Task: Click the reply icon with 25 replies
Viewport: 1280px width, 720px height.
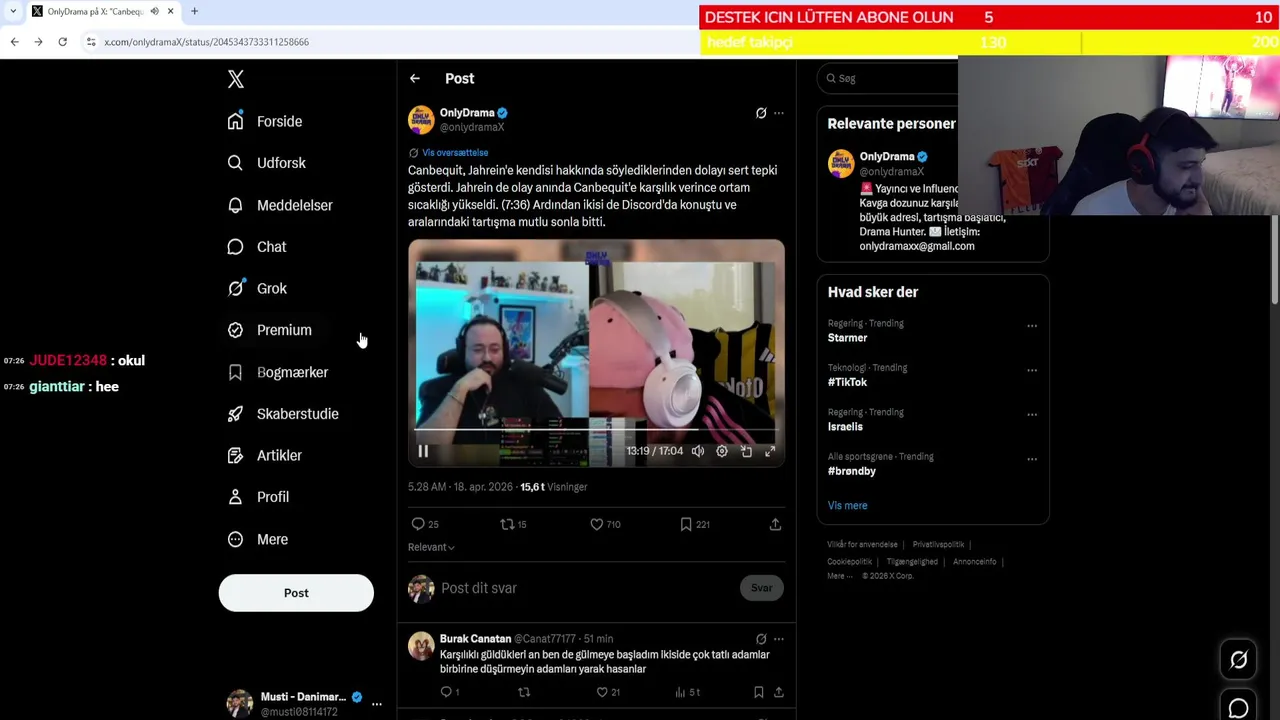Action: [418, 524]
